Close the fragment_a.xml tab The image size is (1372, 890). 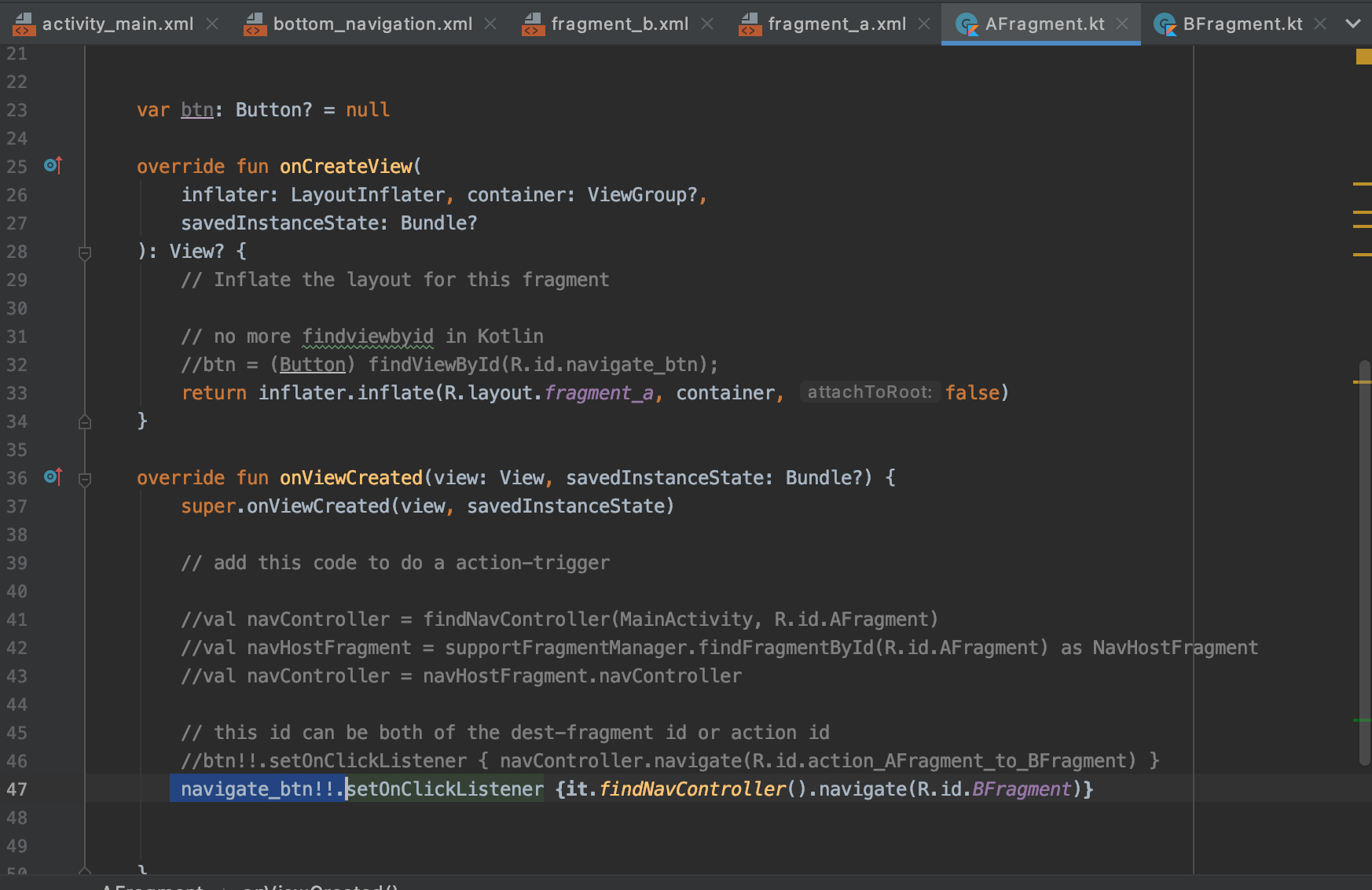pyautogui.click(x=924, y=24)
